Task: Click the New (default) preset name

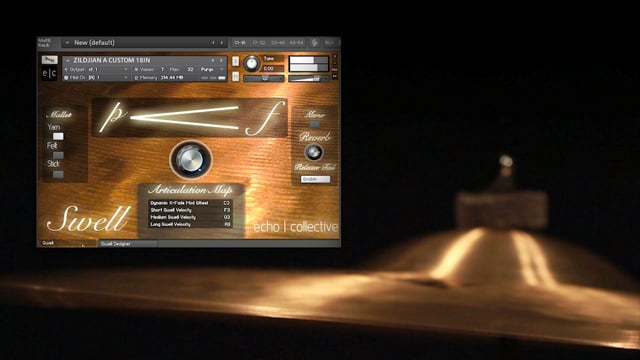Action: point(94,42)
